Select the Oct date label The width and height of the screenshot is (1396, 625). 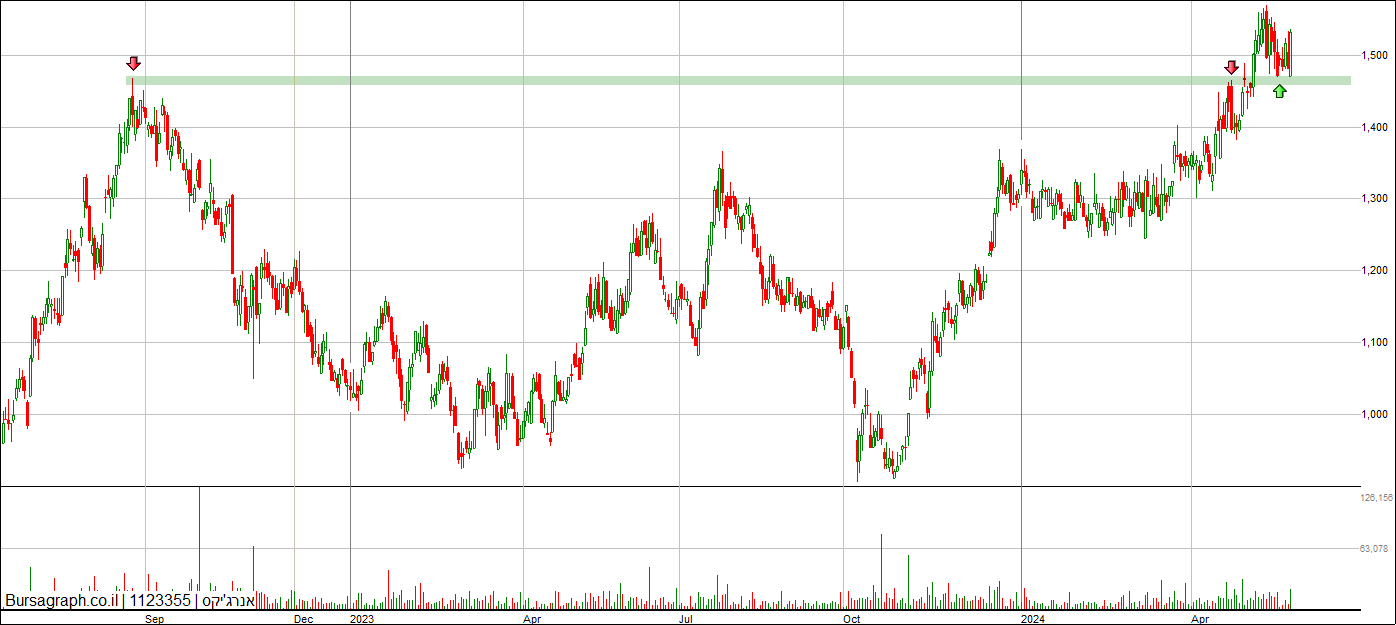[852, 619]
